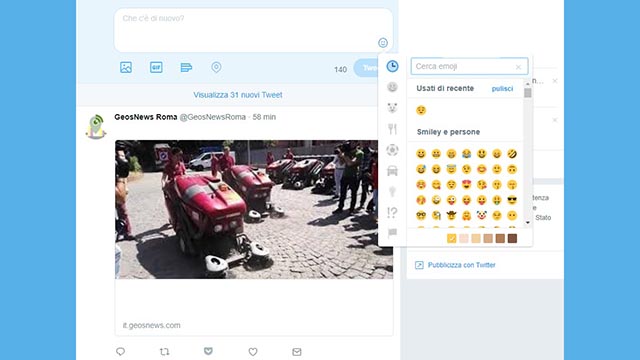This screenshot has height=360, width=640.
Task: Open the GeosNews Roma avatar
Action: pyautogui.click(x=96, y=127)
